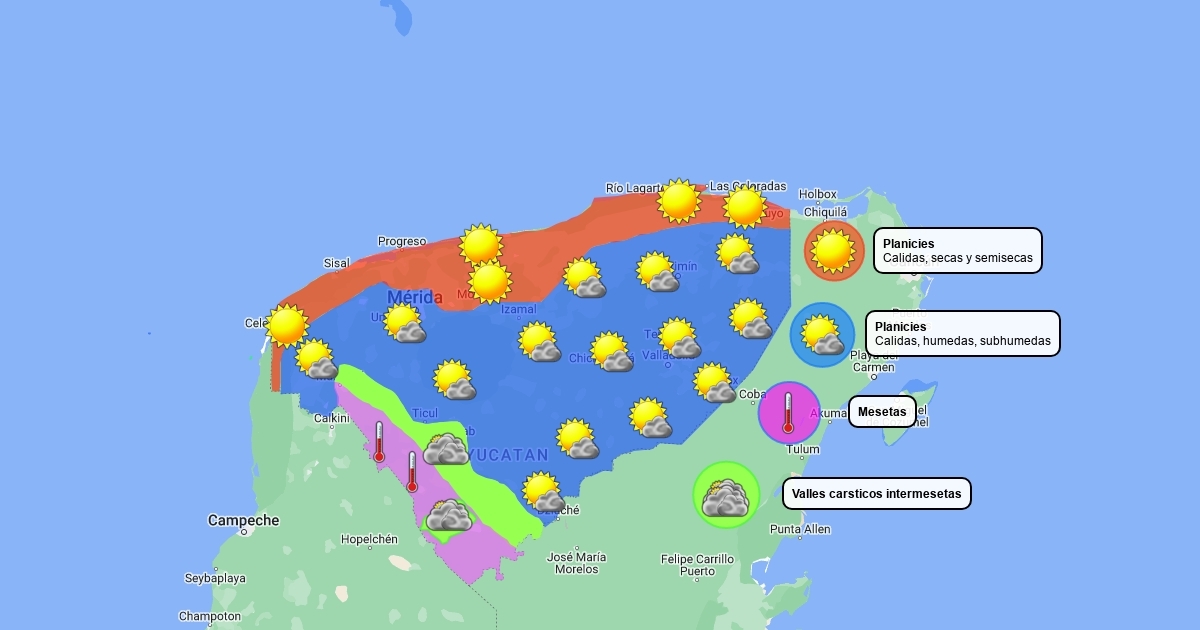Viewport: 1200px width, 630px height.
Task: Click the sun icon beside Río Lagartos
Action: 679,201
